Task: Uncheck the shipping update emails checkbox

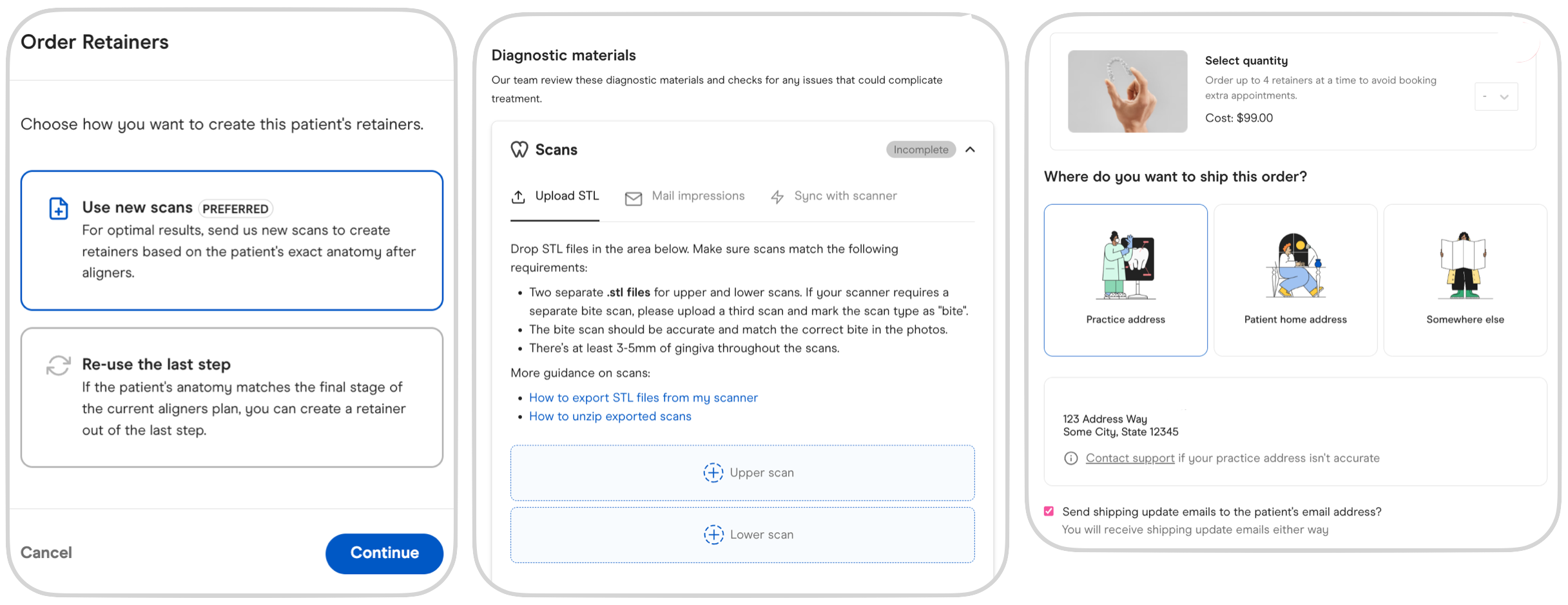Action: click(1049, 511)
